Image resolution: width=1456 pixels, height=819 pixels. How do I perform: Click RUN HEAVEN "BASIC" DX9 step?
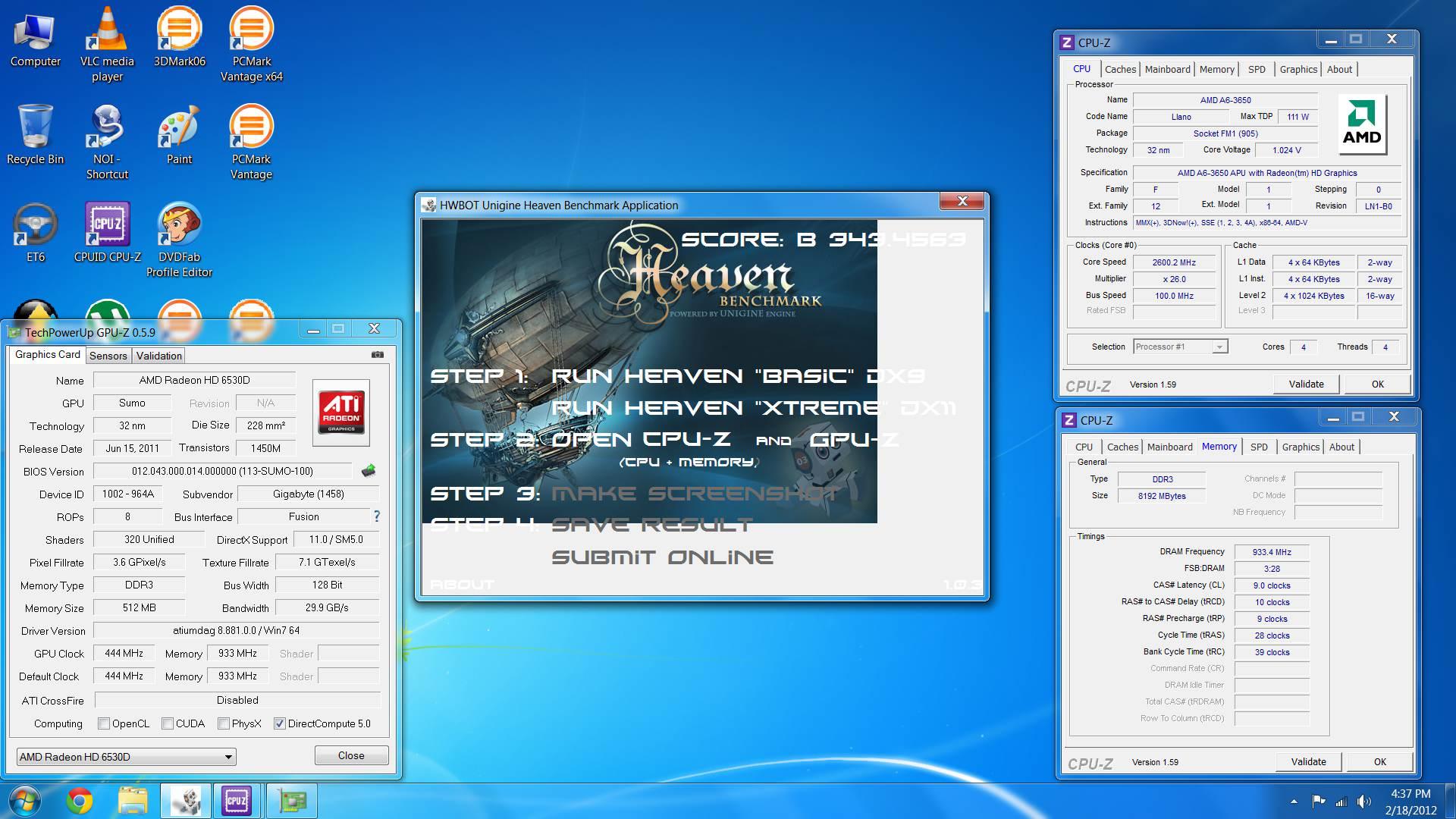[738, 375]
